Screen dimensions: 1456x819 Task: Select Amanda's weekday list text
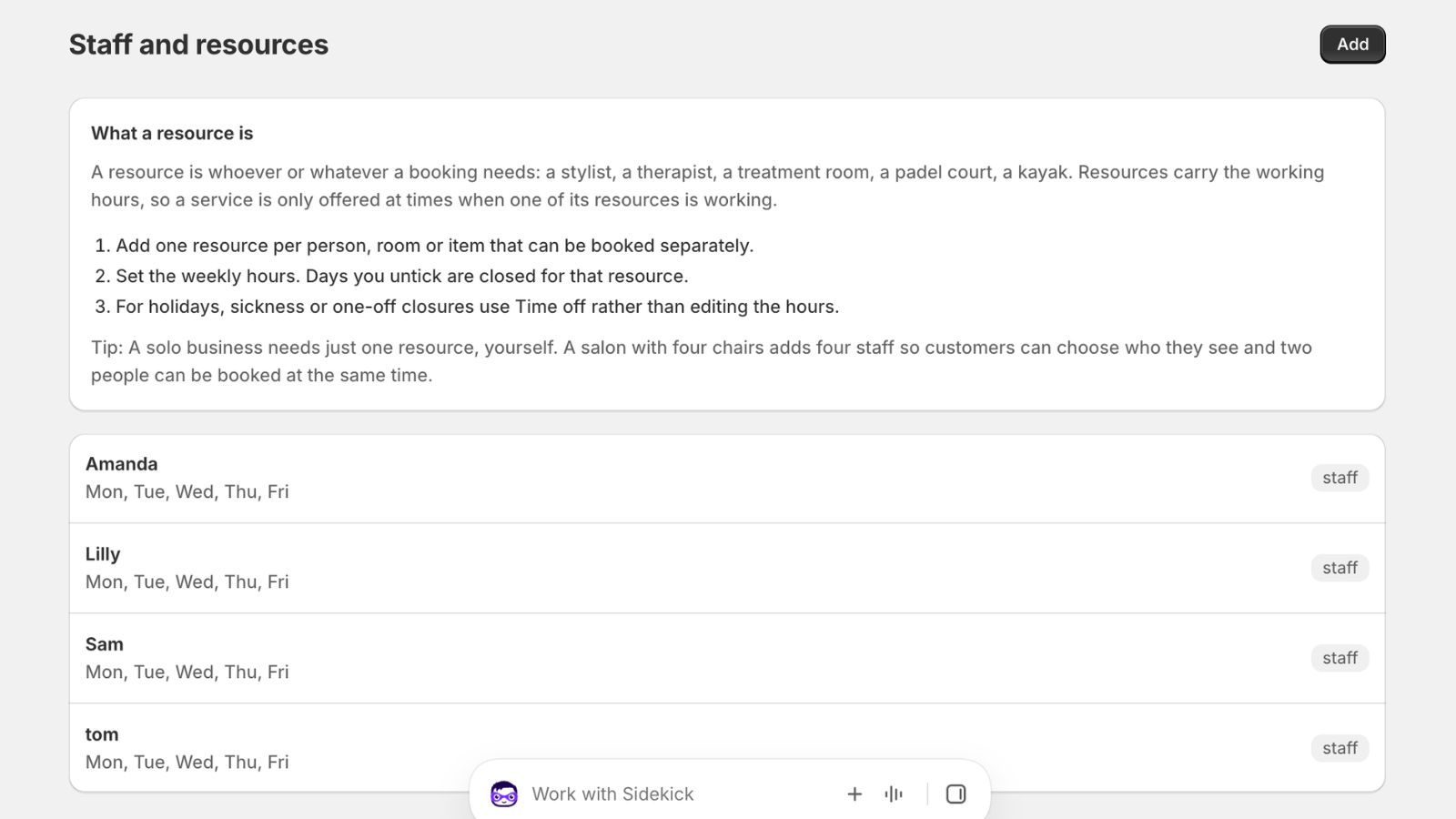click(187, 491)
